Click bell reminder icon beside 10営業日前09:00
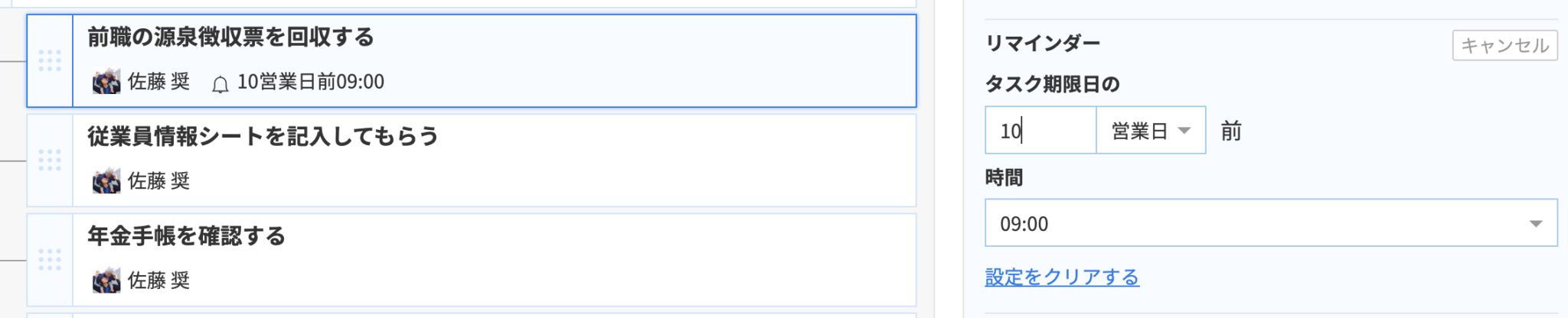Viewport: 1568px width, 318px height. coord(220,83)
